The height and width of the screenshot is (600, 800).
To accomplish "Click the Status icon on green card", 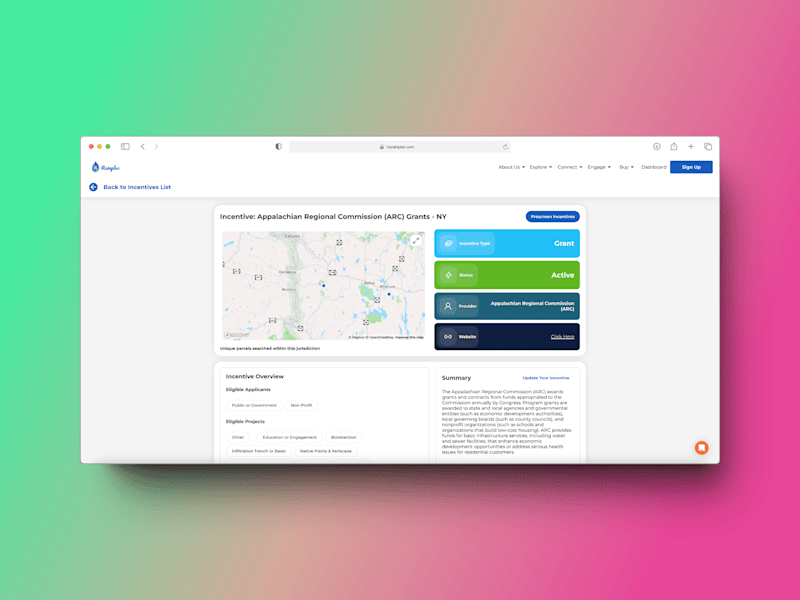I will pyautogui.click(x=448, y=275).
